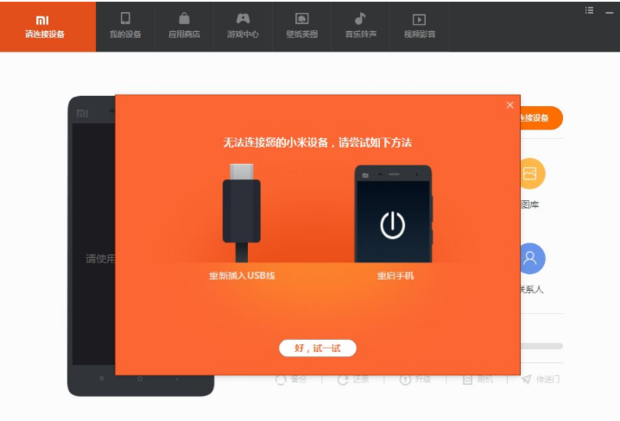
Task: Click the 好，试一试 button
Action: 318,348
